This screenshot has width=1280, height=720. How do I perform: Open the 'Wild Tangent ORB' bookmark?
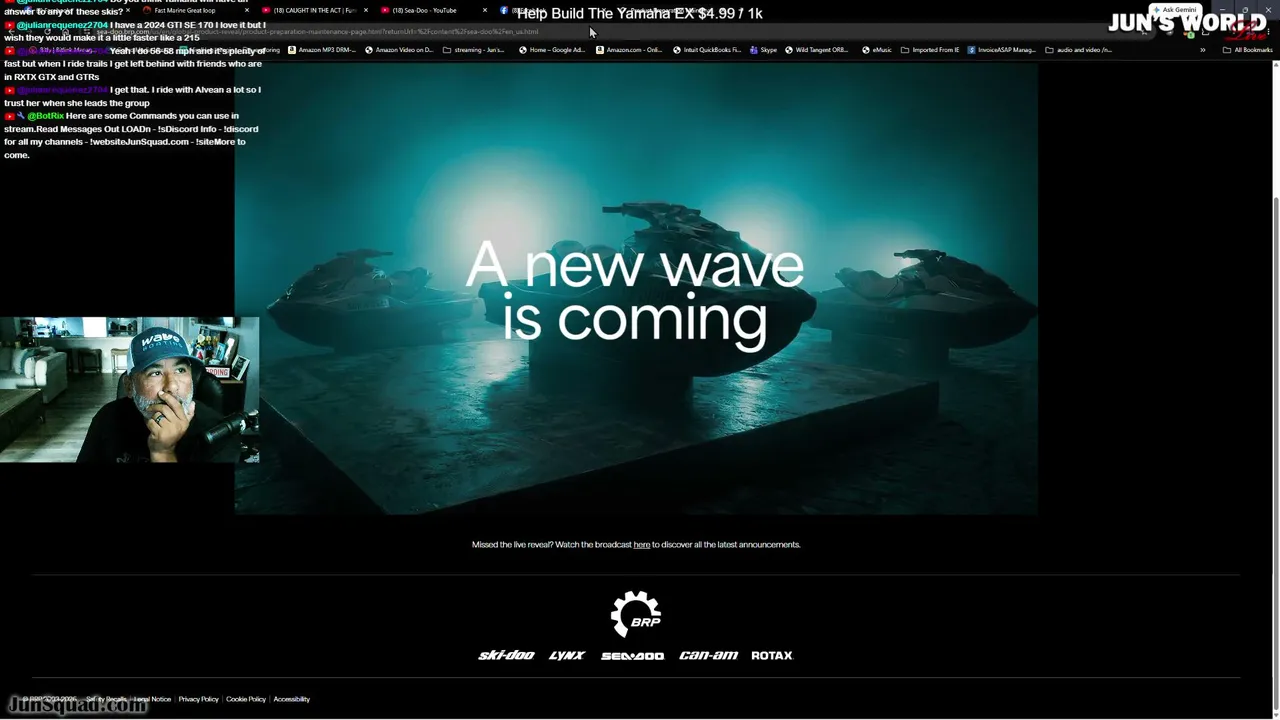point(817,50)
